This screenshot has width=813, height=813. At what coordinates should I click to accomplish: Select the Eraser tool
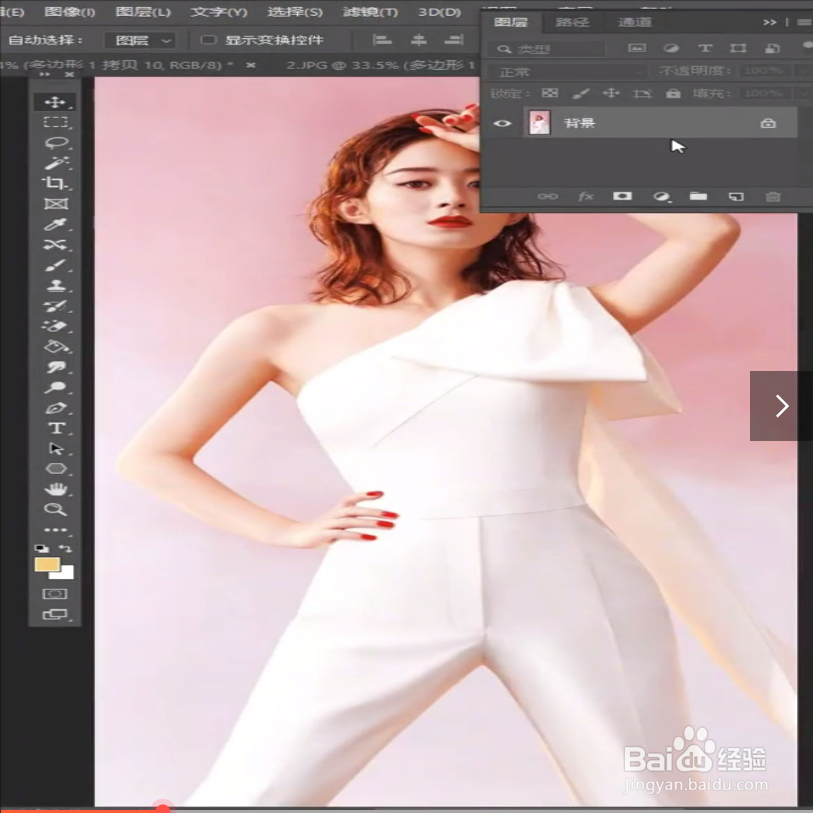pos(55,326)
